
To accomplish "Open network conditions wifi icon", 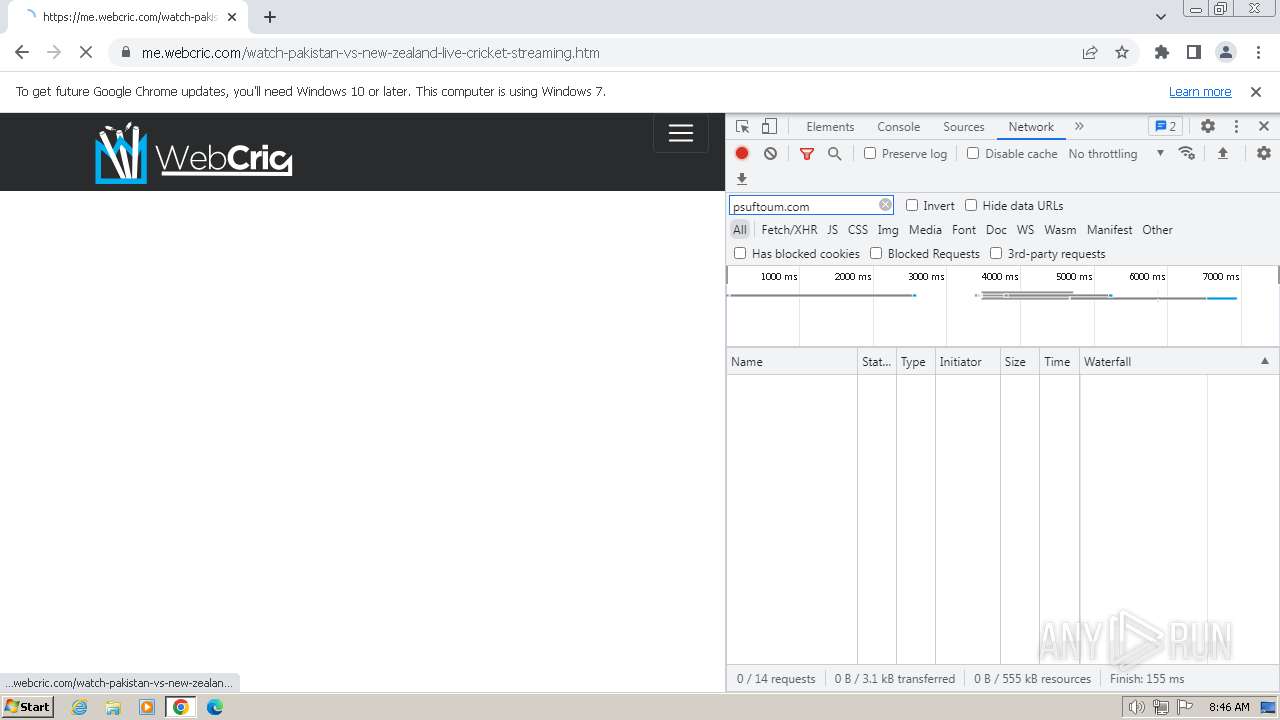I will pos(1187,153).
